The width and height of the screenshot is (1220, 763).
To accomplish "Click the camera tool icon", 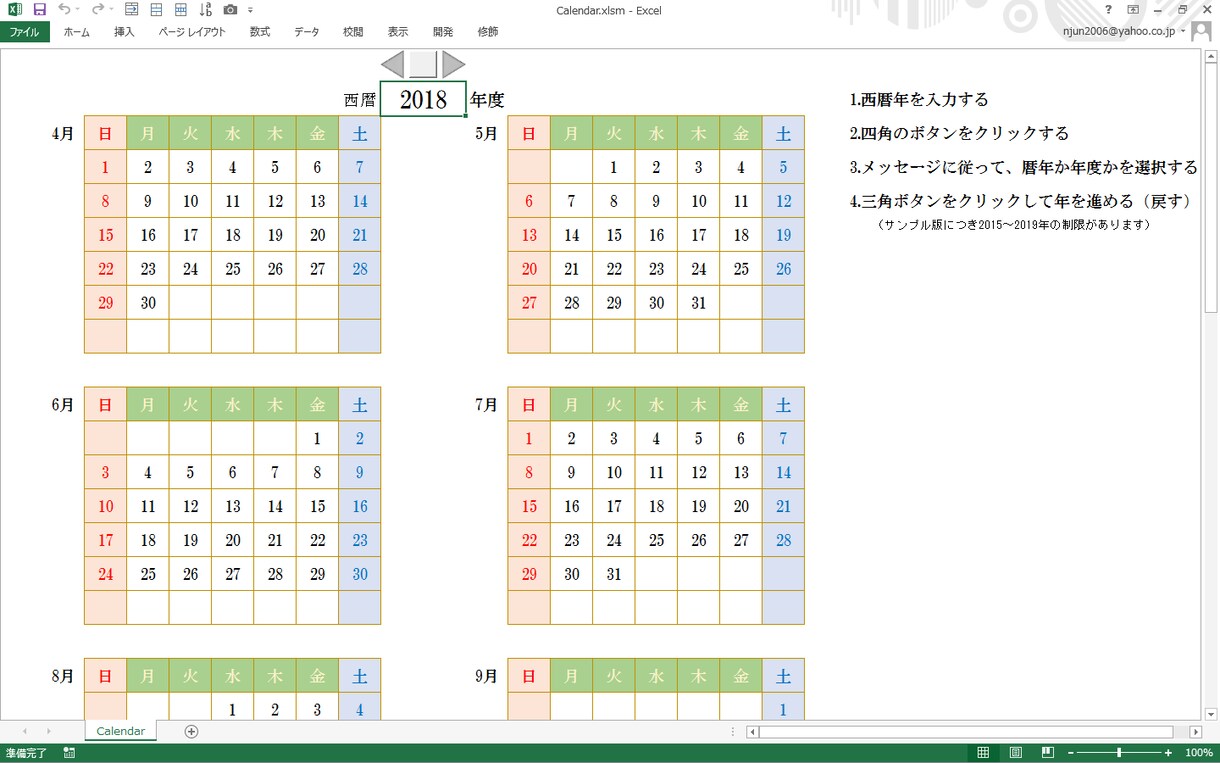I will click(x=230, y=9).
